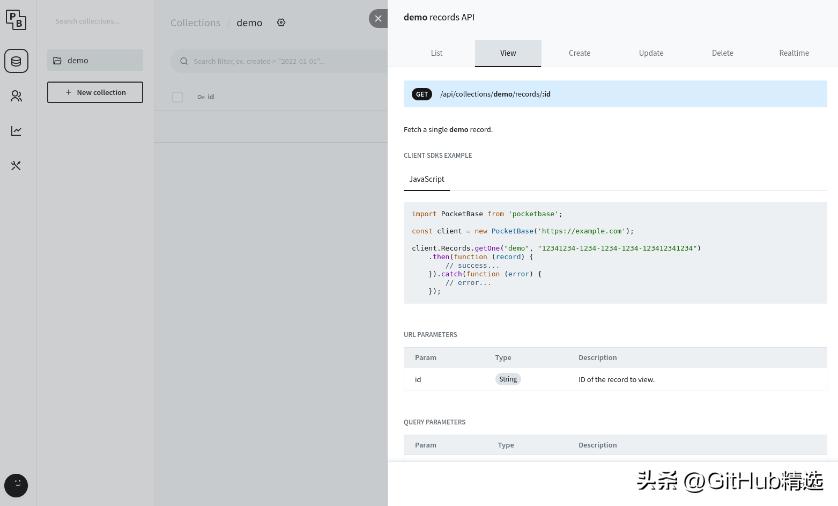Switch to the Delete tab

click(723, 53)
